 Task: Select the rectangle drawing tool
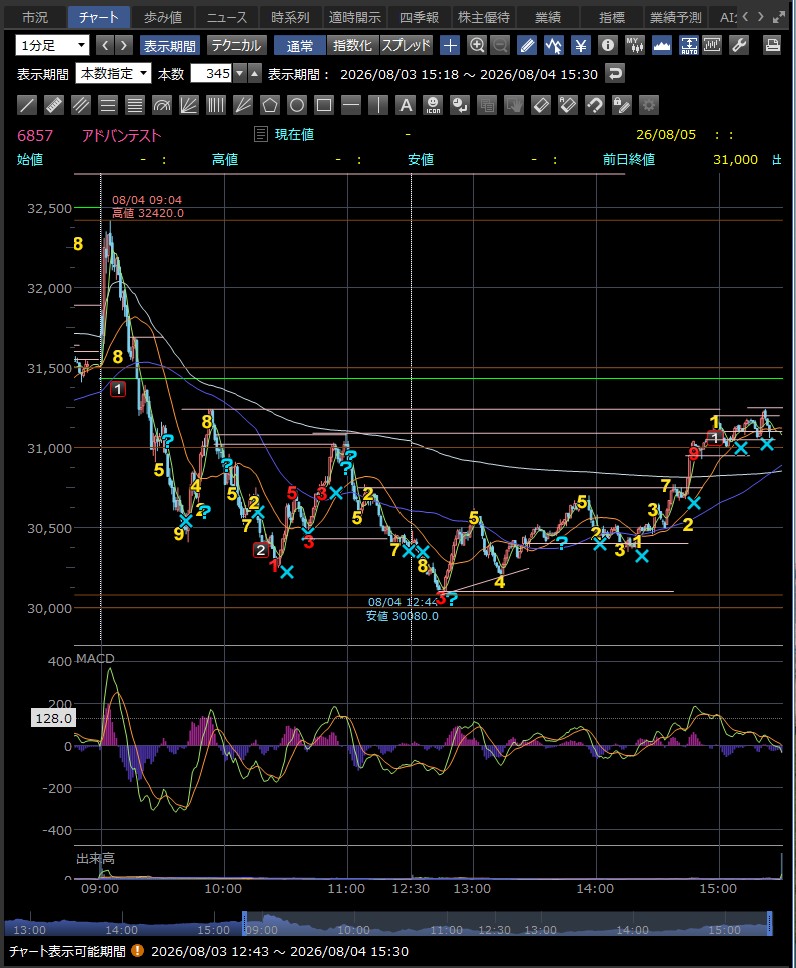click(x=324, y=106)
